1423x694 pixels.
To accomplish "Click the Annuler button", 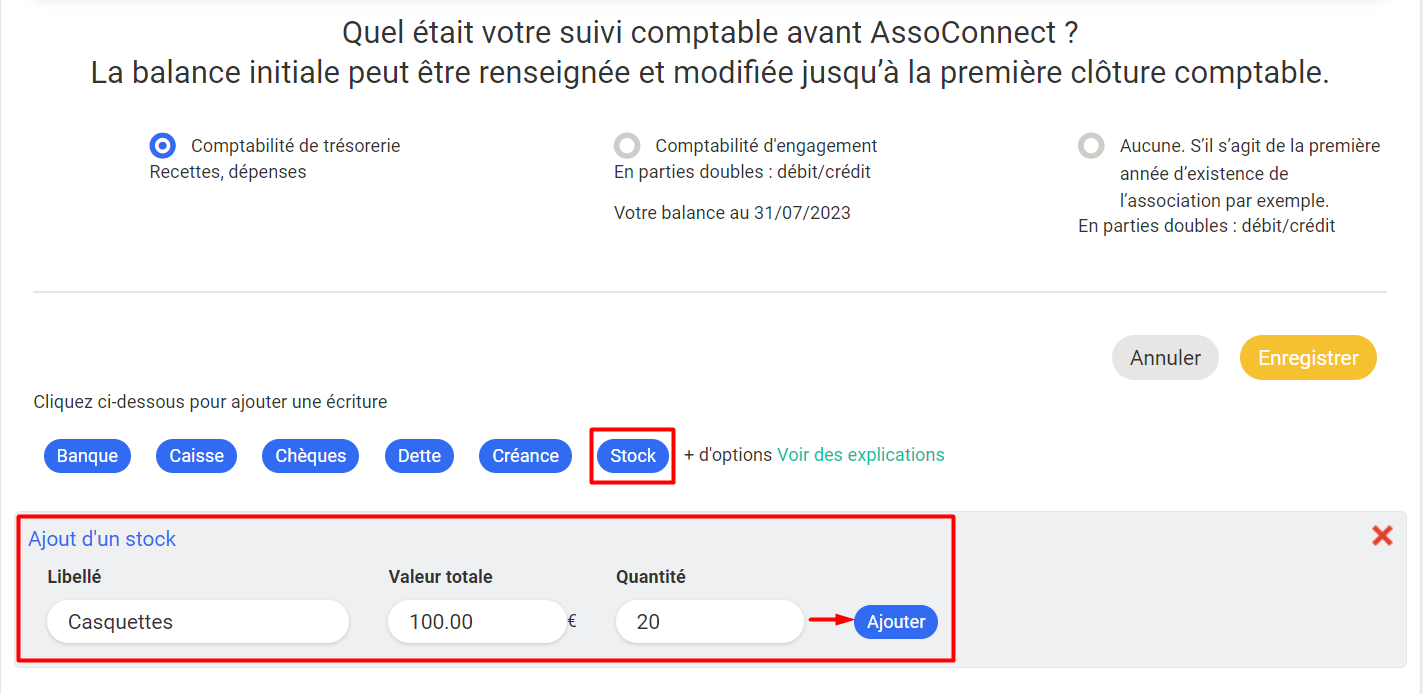I will [x=1165, y=358].
